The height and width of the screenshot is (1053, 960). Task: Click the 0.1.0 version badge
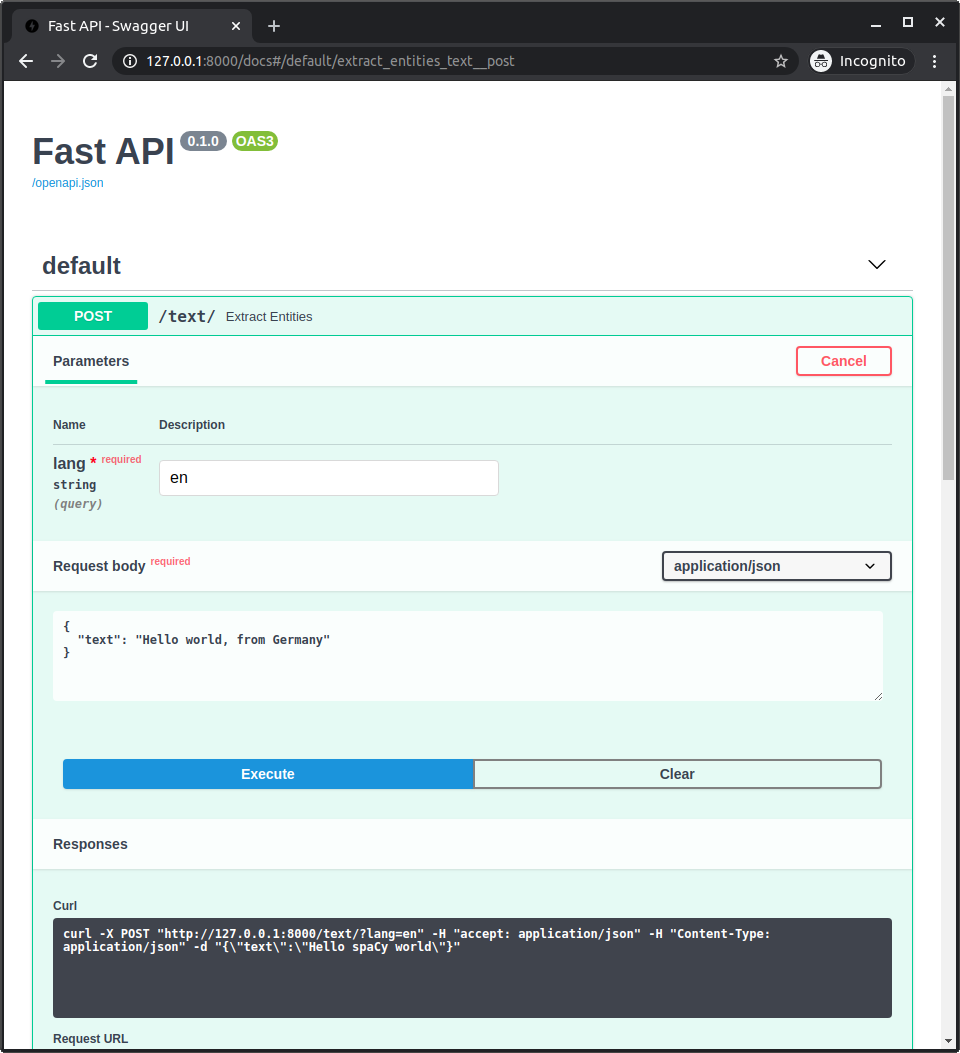(x=203, y=141)
